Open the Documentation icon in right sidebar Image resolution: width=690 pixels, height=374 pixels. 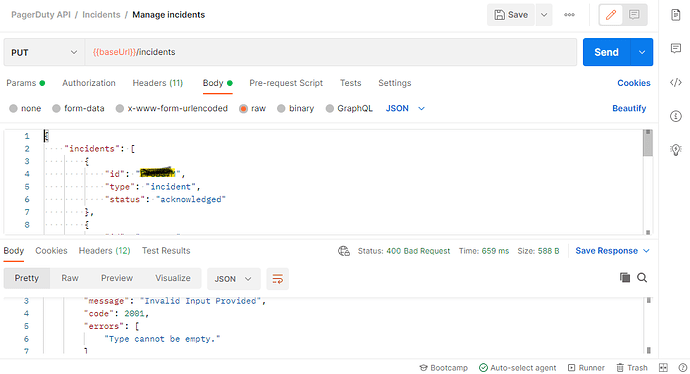click(x=675, y=15)
